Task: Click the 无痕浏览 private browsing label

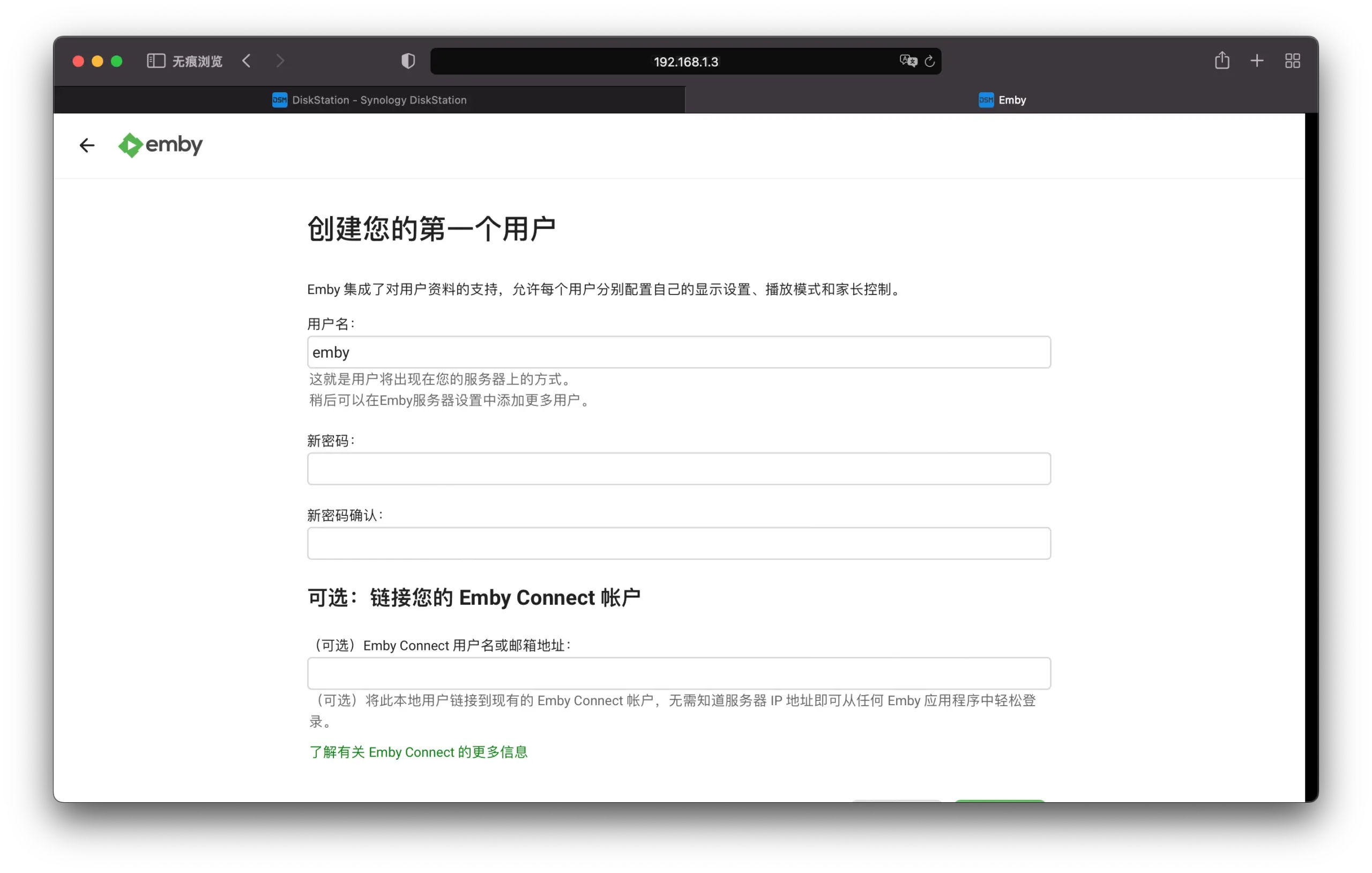Action: tap(197, 61)
